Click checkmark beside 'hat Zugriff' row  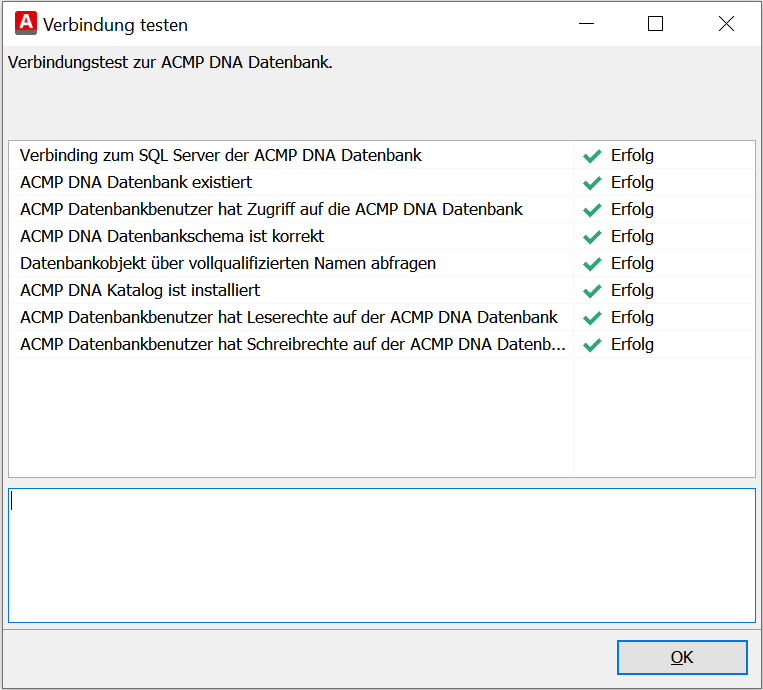coord(592,210)
